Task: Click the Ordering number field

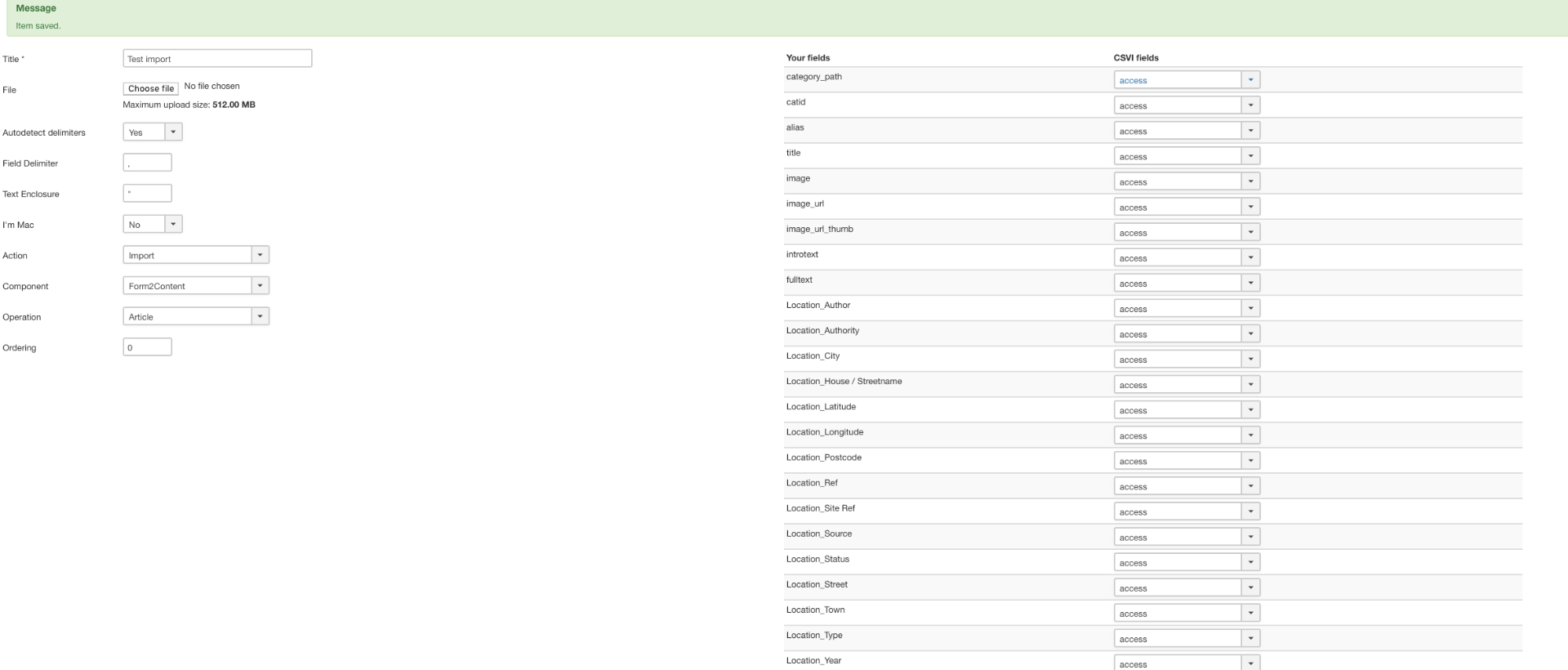Action: [x=147, y=347]
